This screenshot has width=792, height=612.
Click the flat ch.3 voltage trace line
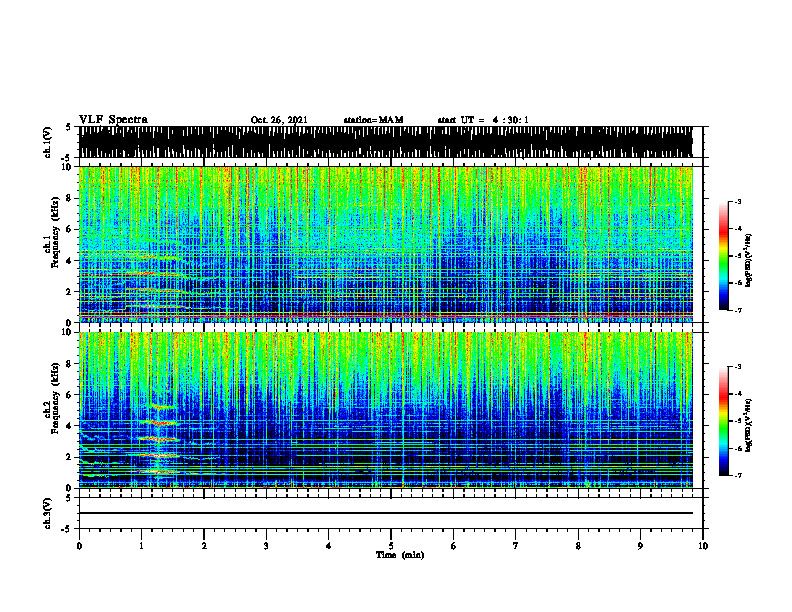pyautogui.click(x=385, y=513)
